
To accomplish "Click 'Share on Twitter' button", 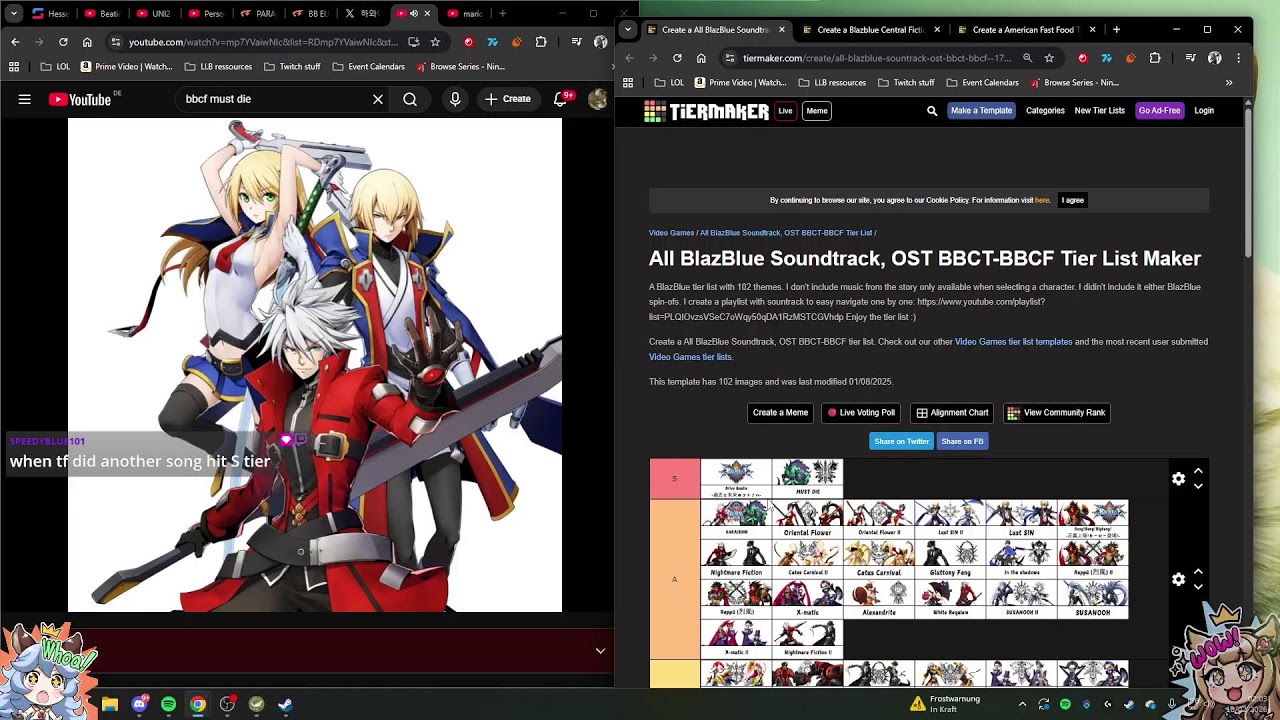I will tap(902, 441).
